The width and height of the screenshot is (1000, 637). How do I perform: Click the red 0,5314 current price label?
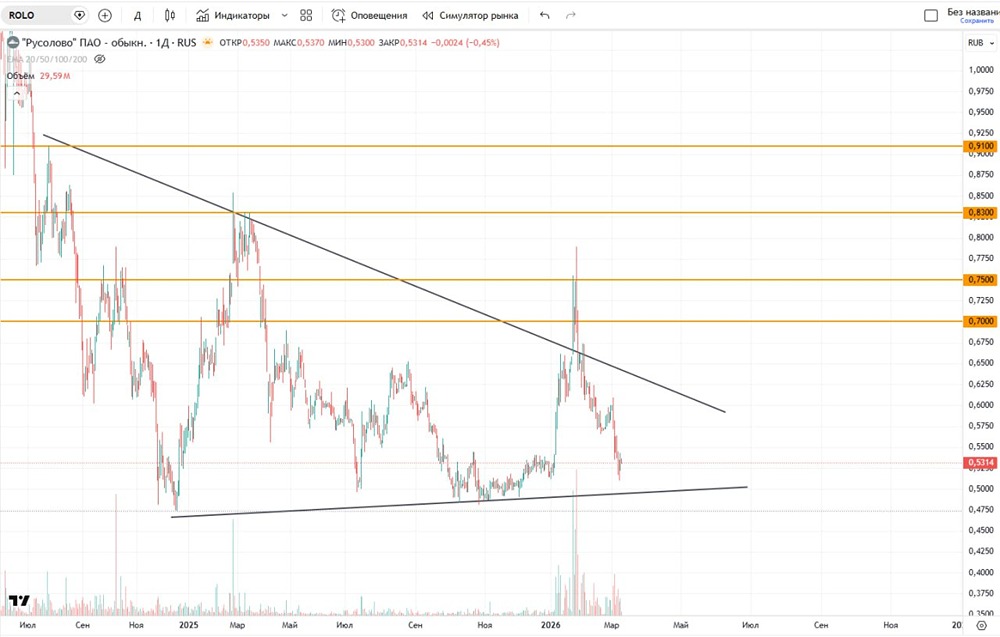(981, 462)
